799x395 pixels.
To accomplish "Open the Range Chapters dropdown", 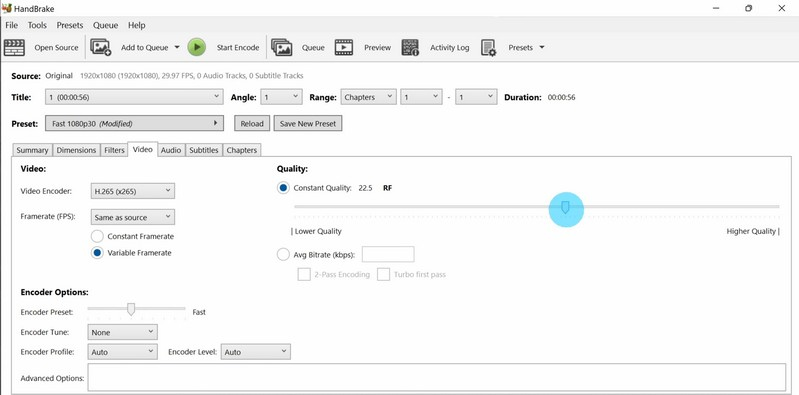I will pos(368,97).
